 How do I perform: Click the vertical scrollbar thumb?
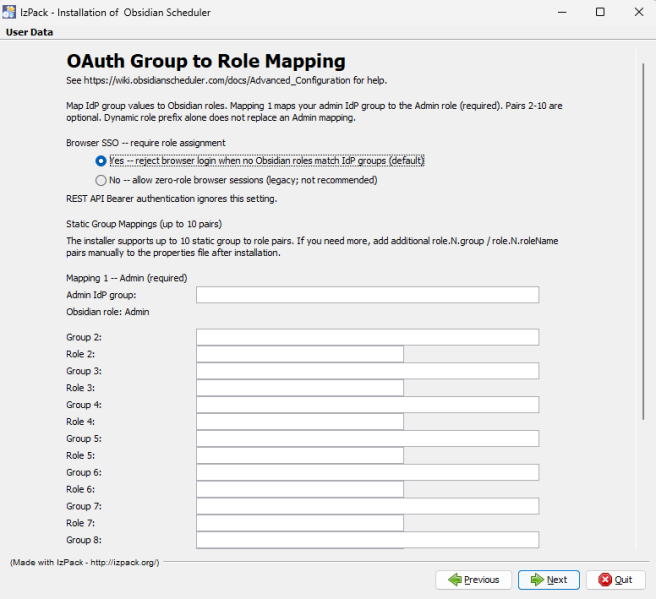643,241
